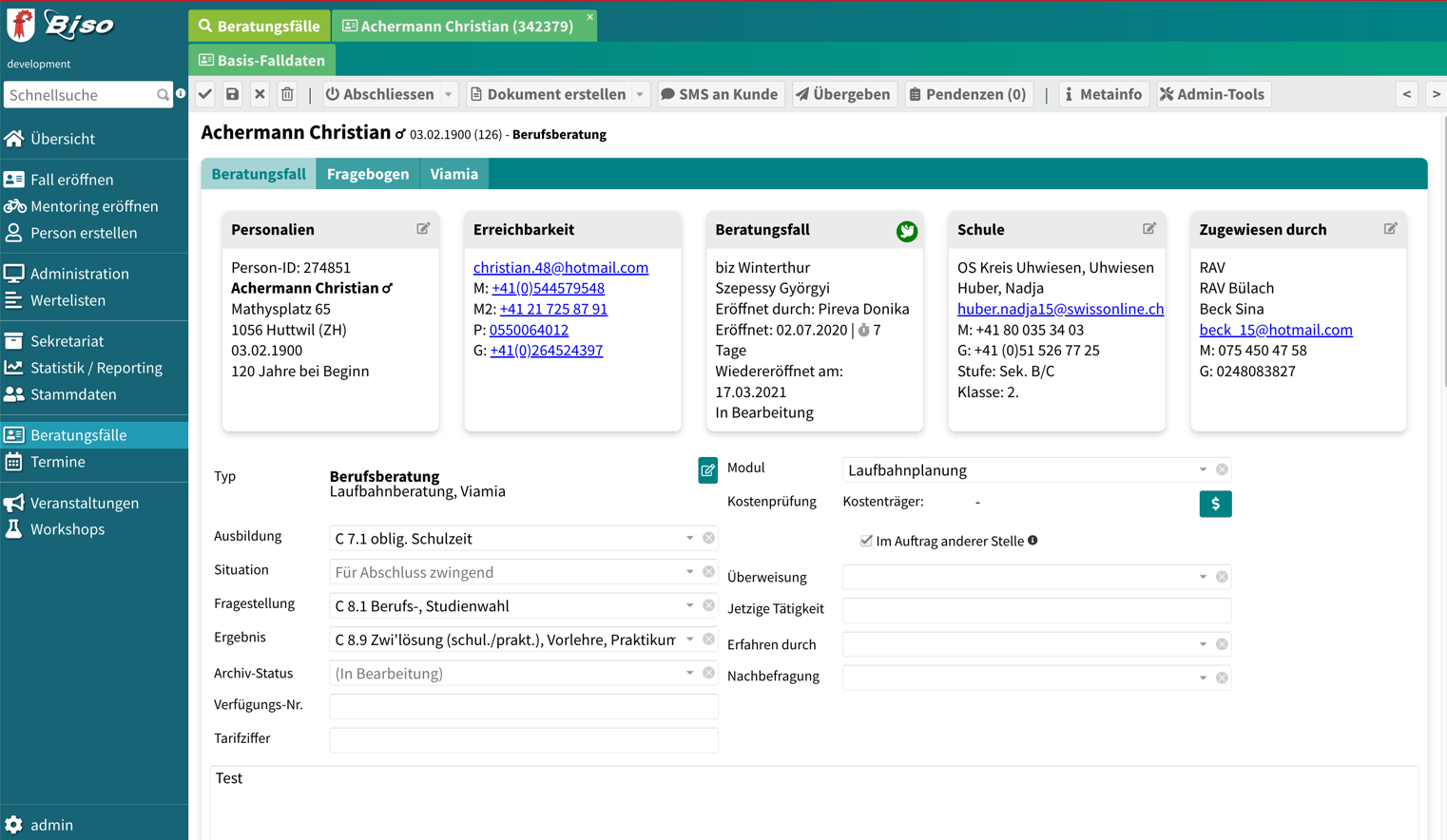Screen dimensions: 1447x840
Task: Open the Erfahren durch dropdown
Action: pos(1203,644)
